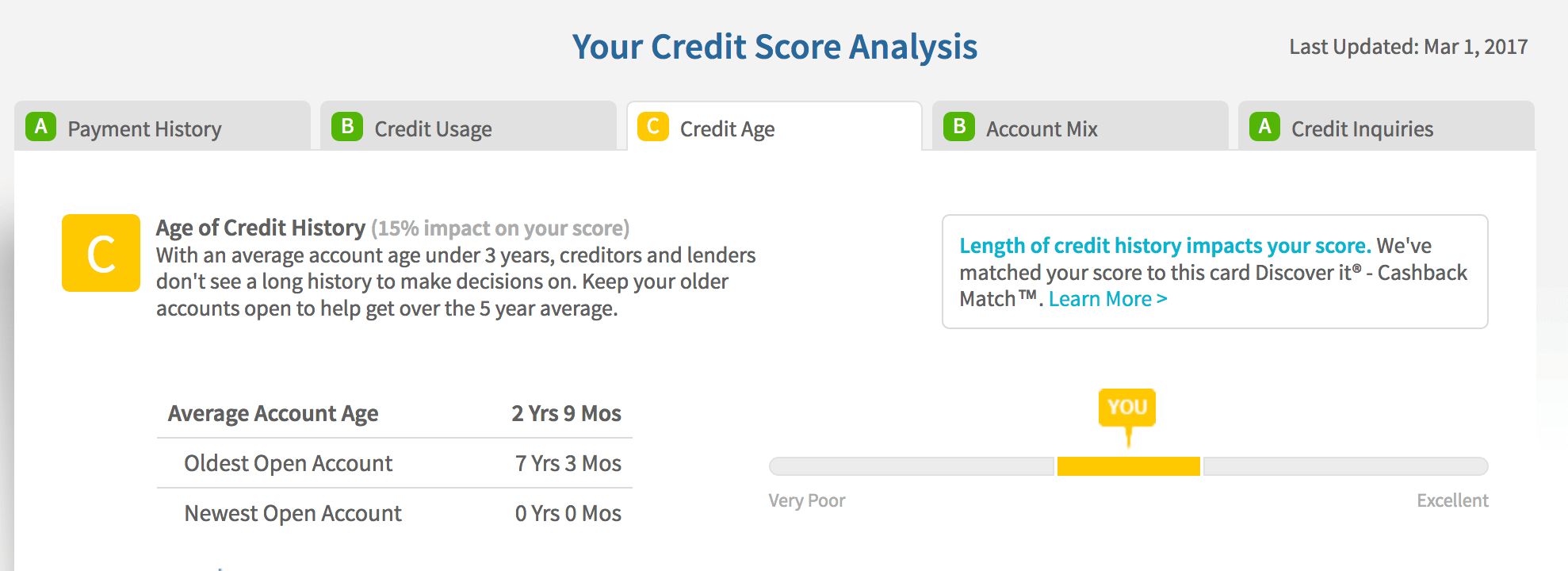Click the yellow C badge on Credit Age tab
This screenshot has height=571, width=1568.
(x=652, y=128)
